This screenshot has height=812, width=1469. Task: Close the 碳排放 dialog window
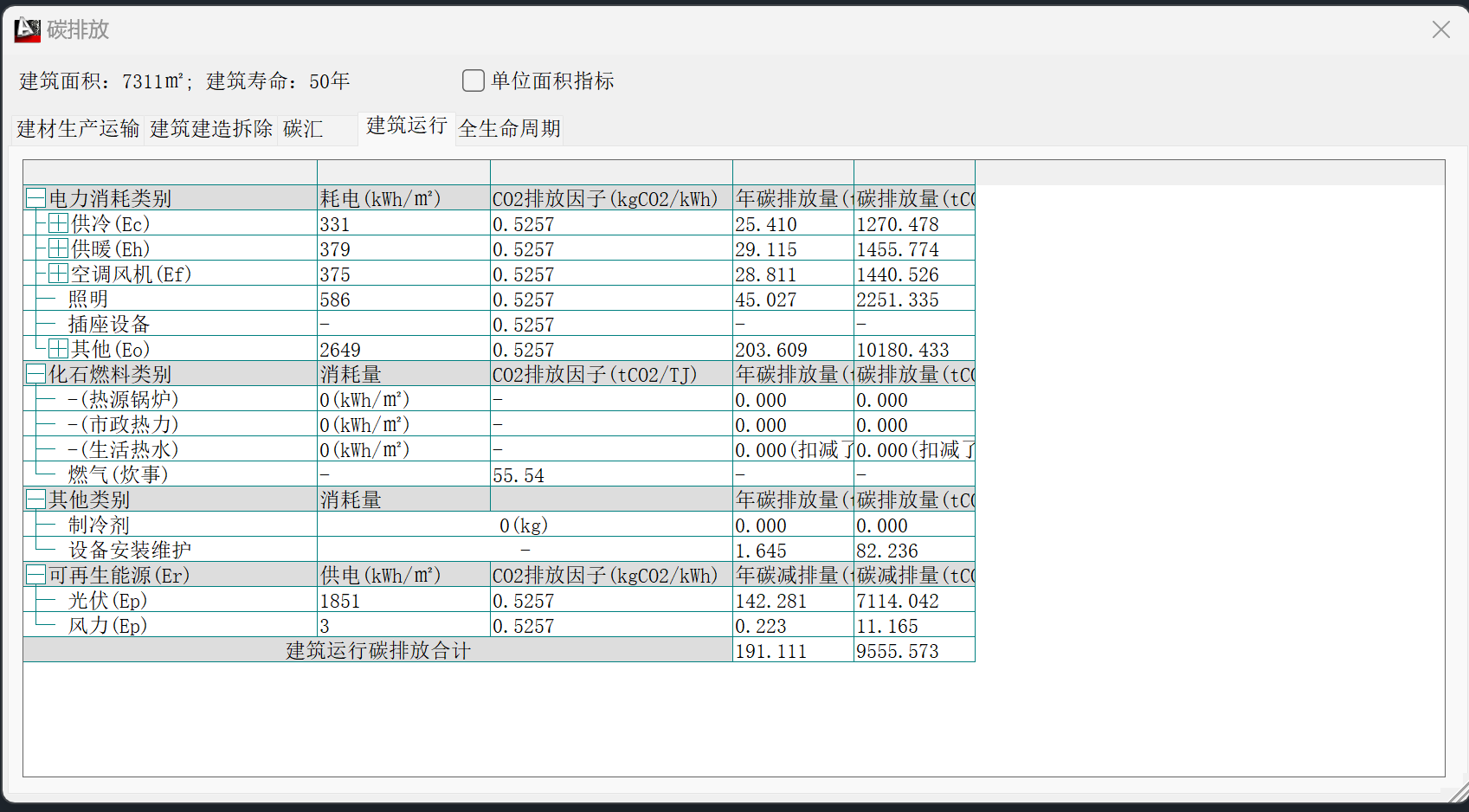pos(1440,29)
